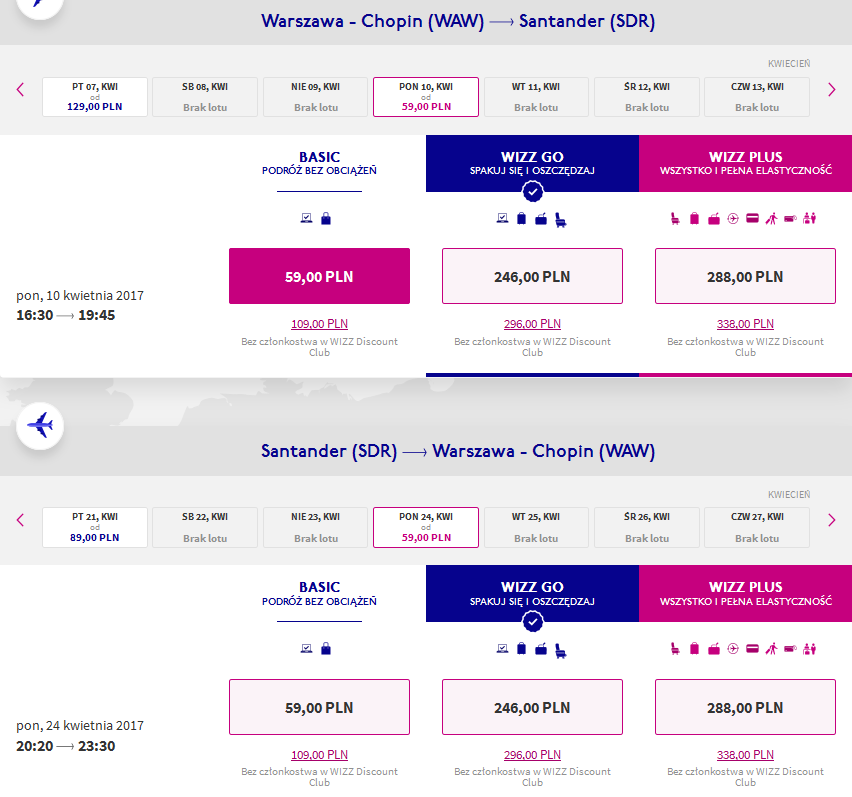Click outbound BASIC column header
The width and height of the screenshot is (852, 797).
click(x=320, y=163)
